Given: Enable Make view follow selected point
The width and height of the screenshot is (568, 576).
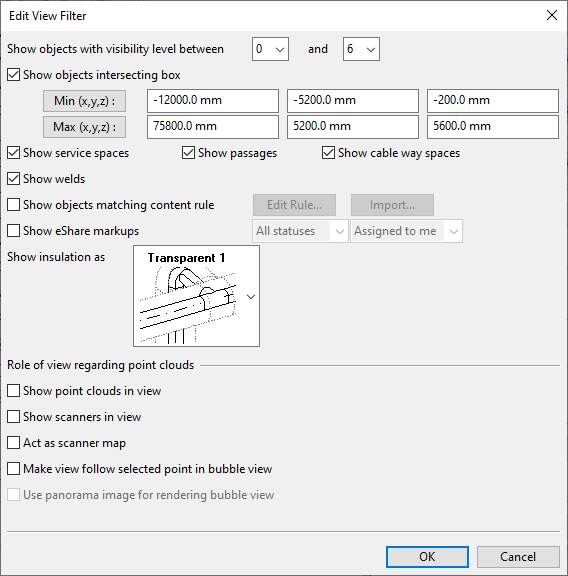Looking at the screenshot, I should [14, 469].
